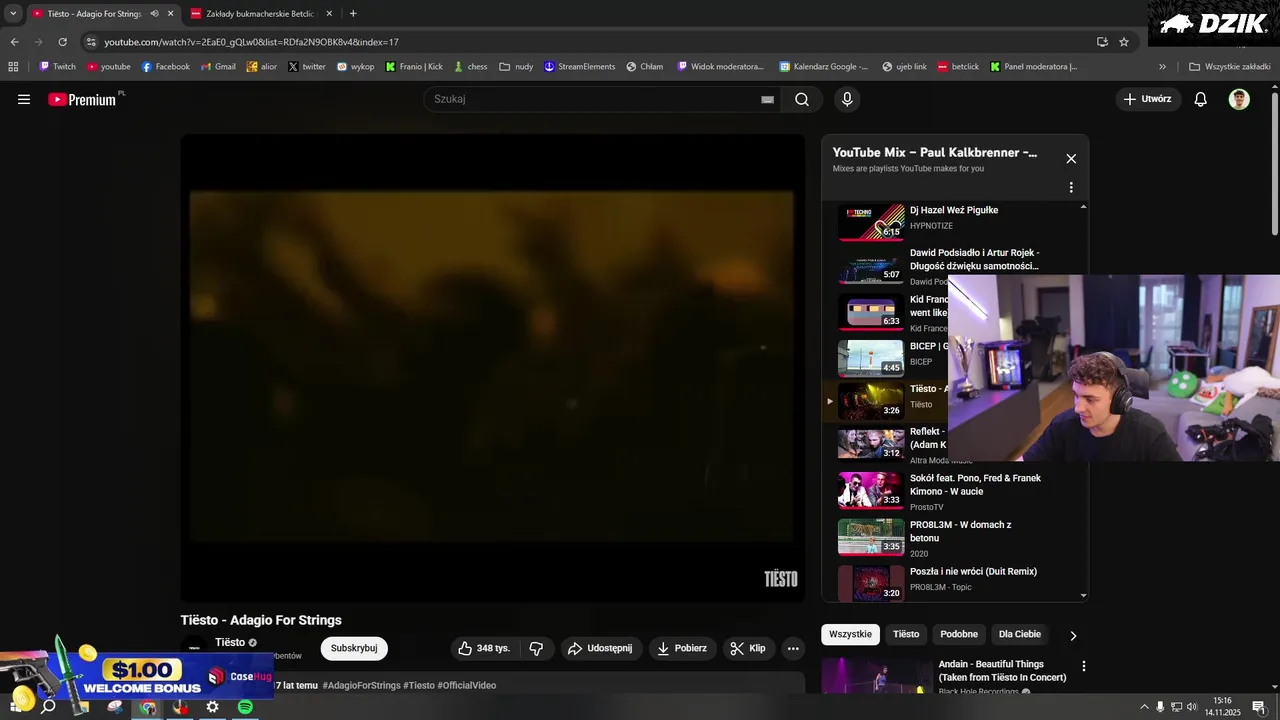The height and width of the screenshot is (720, 1280).
Task: Dislike the video with thumbs down
Action: (536, 648)
